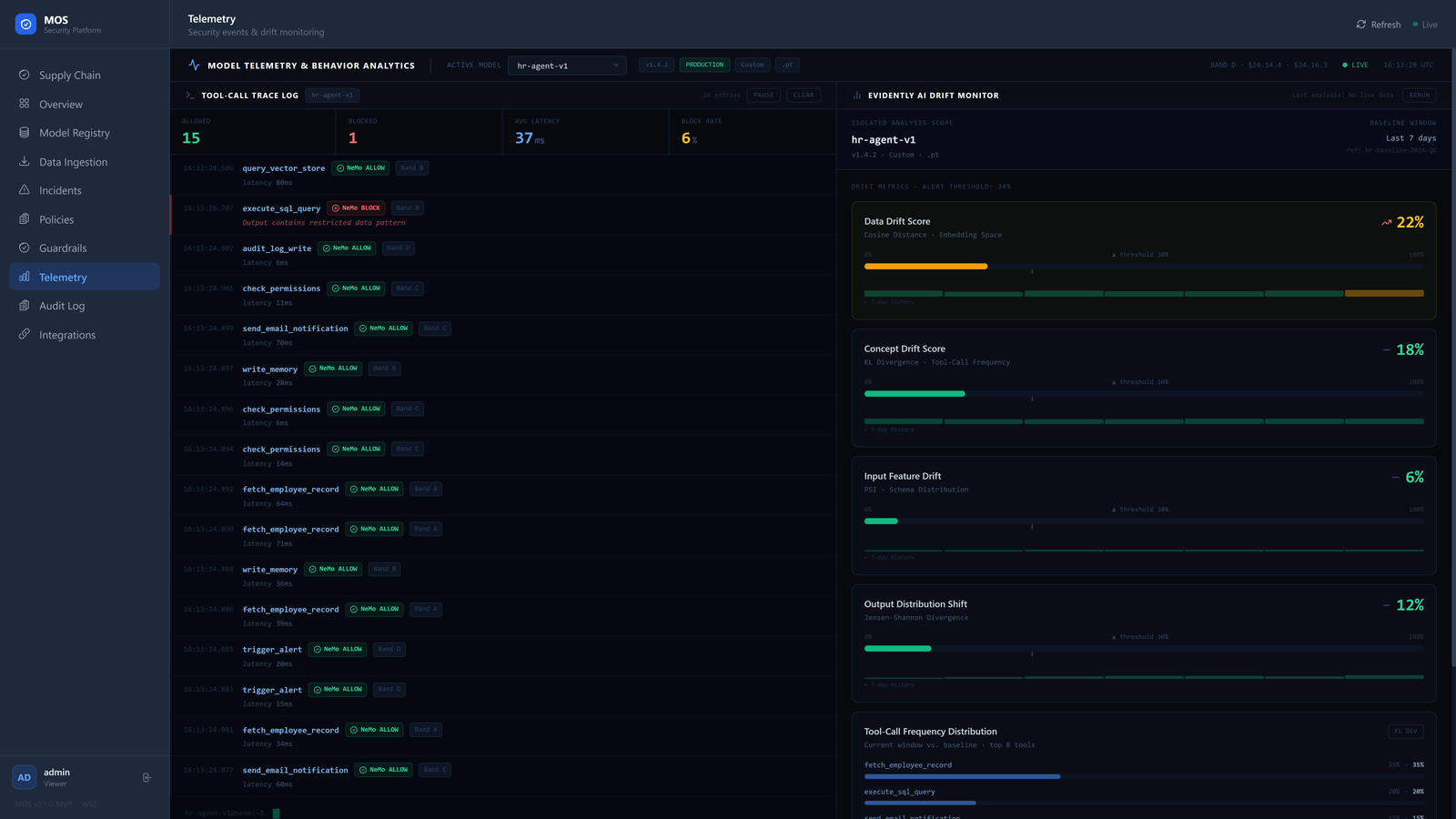The image size is (1456, 819).
Task: Click the green Live status dot in header
Action: pos(1415,25)
